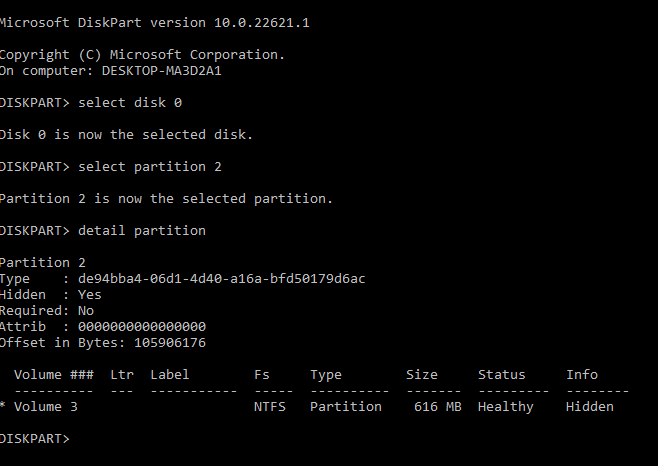This screenshot has height=466, width=658.
Task: Click the 'Volume ###' column header
Action: (x=54, y=375)
